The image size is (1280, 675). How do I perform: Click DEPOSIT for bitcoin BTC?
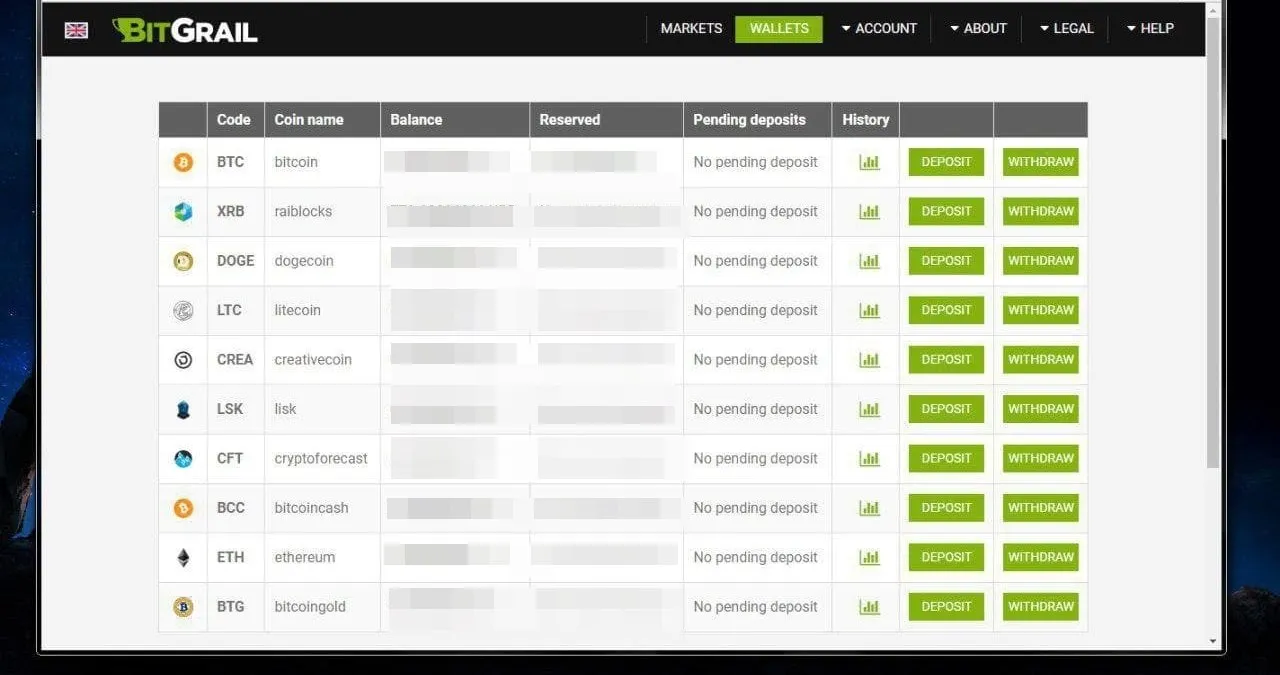click(946, 162)
